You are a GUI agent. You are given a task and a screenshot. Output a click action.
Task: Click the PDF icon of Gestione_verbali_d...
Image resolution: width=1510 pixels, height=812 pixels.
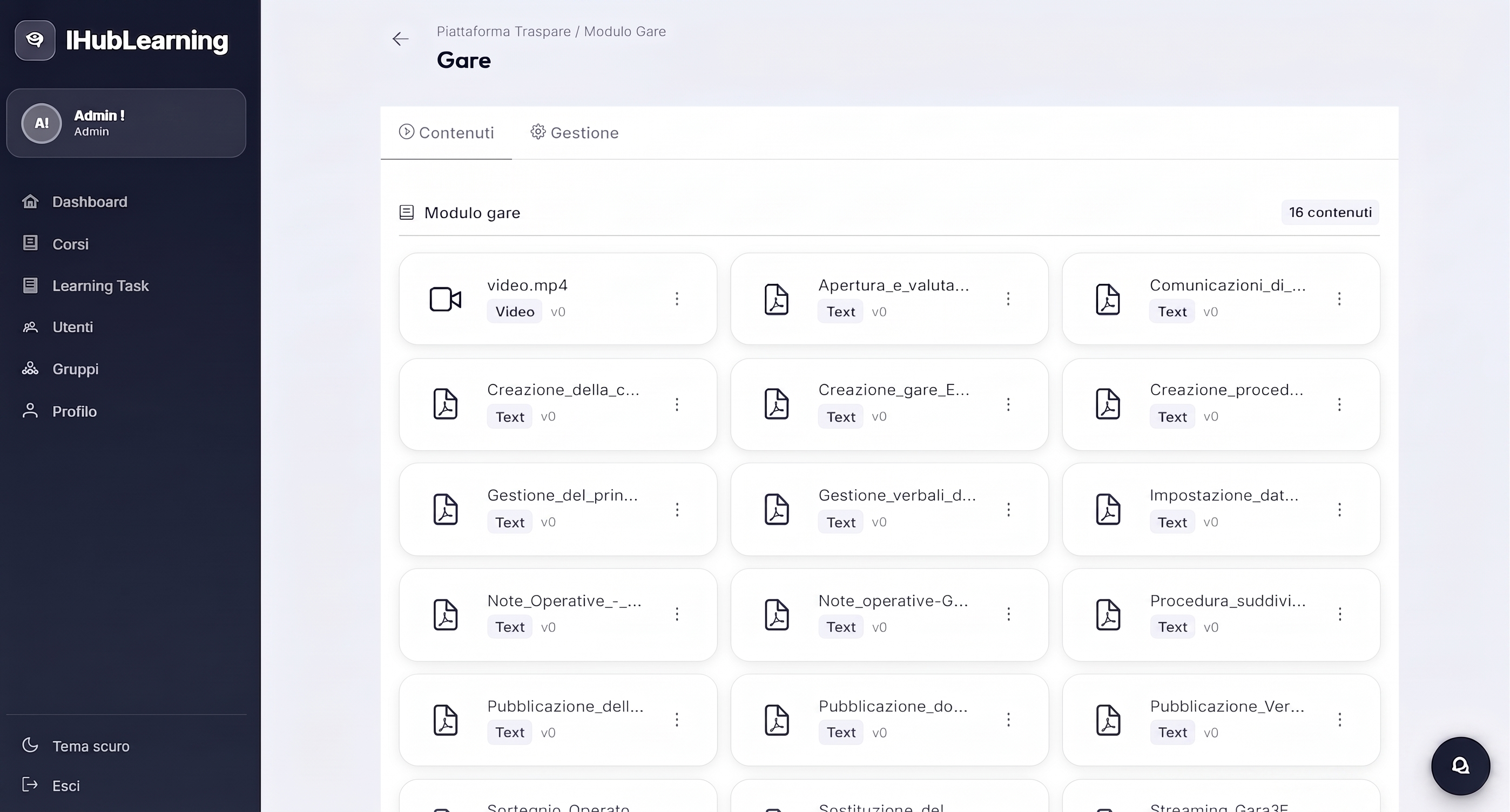click(777, 510)
